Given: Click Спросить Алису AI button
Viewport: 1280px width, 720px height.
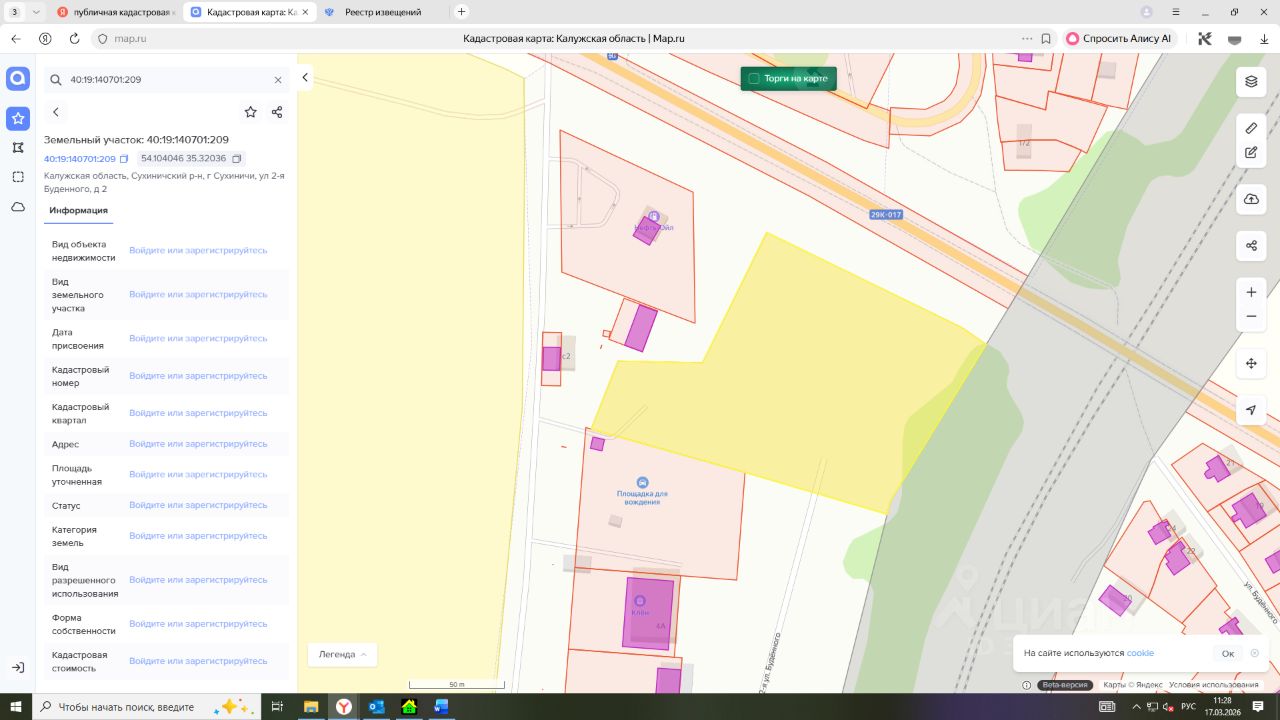Looking at the screenshot, I should [1119, 39].
